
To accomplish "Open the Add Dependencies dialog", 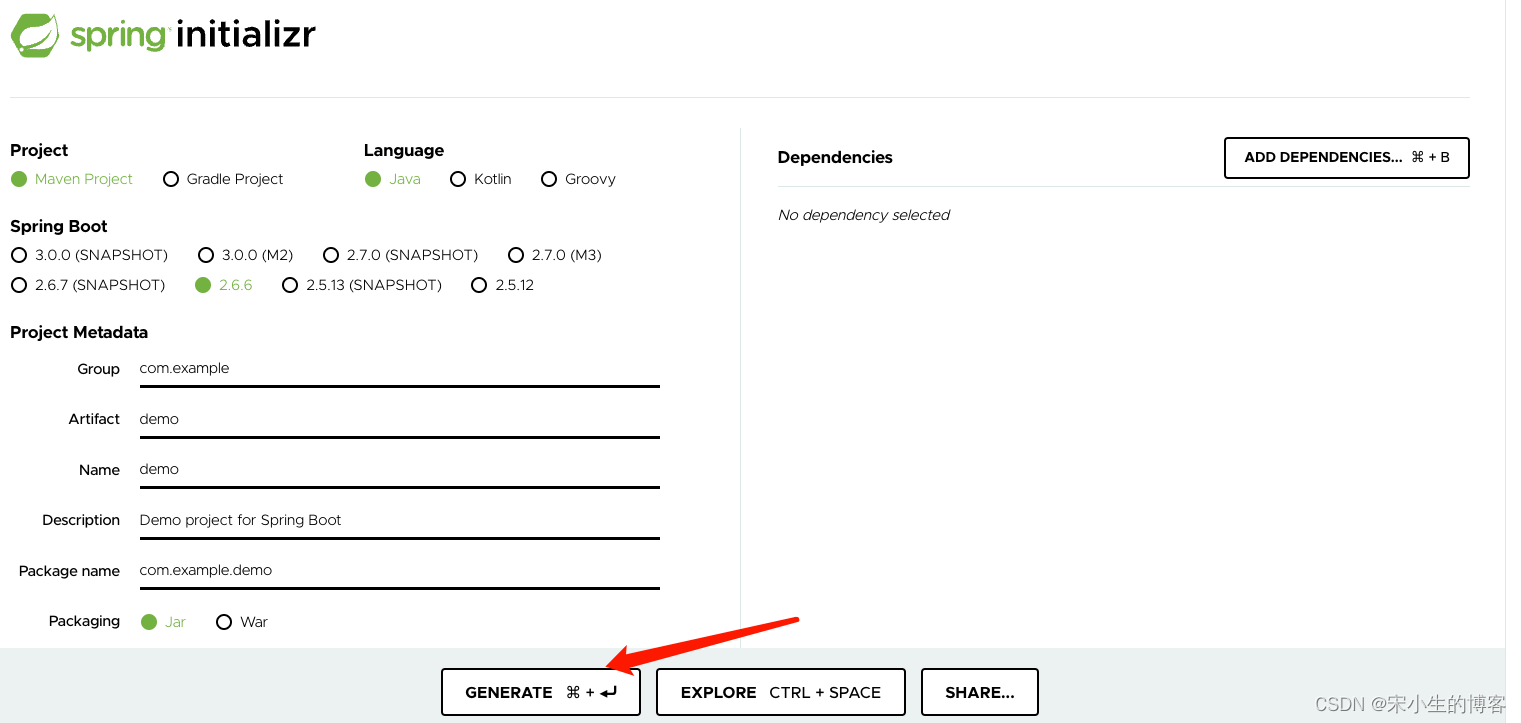I will (1346, 158).
